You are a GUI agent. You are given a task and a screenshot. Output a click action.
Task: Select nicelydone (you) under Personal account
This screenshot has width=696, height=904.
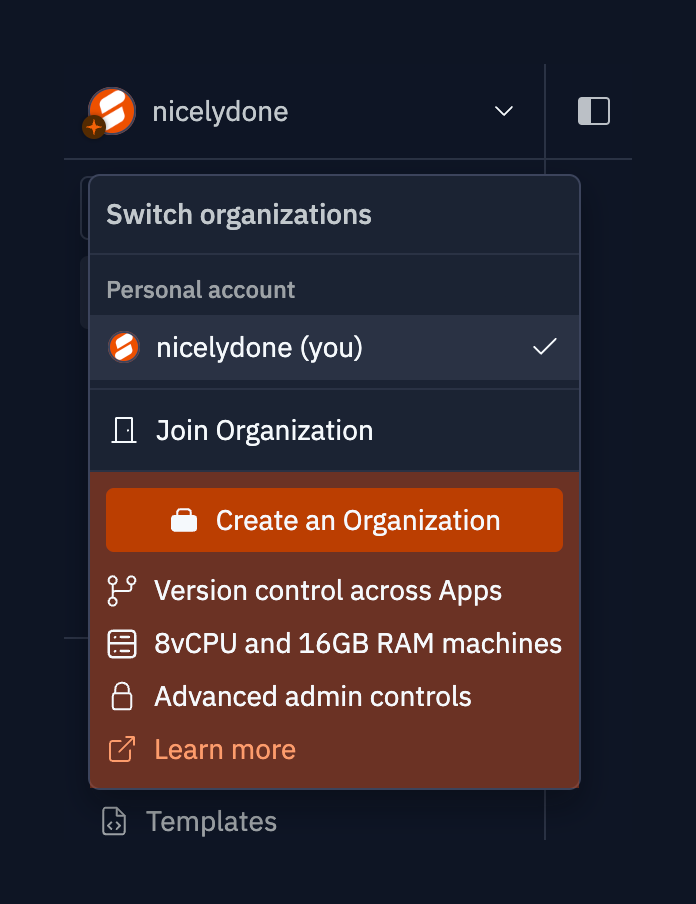pyautogui.click(x=259, y=347)
